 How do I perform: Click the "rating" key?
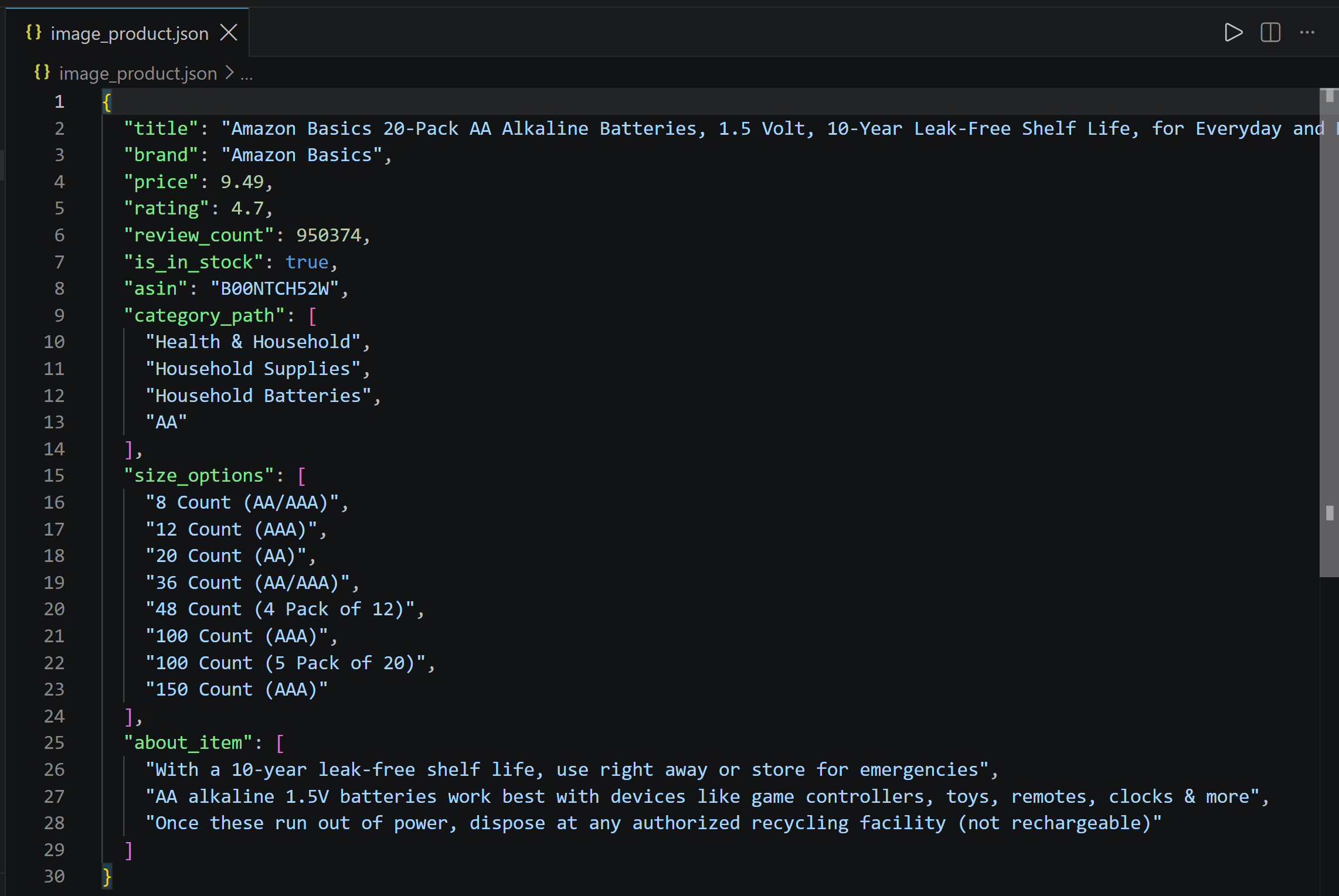point(166,209)
